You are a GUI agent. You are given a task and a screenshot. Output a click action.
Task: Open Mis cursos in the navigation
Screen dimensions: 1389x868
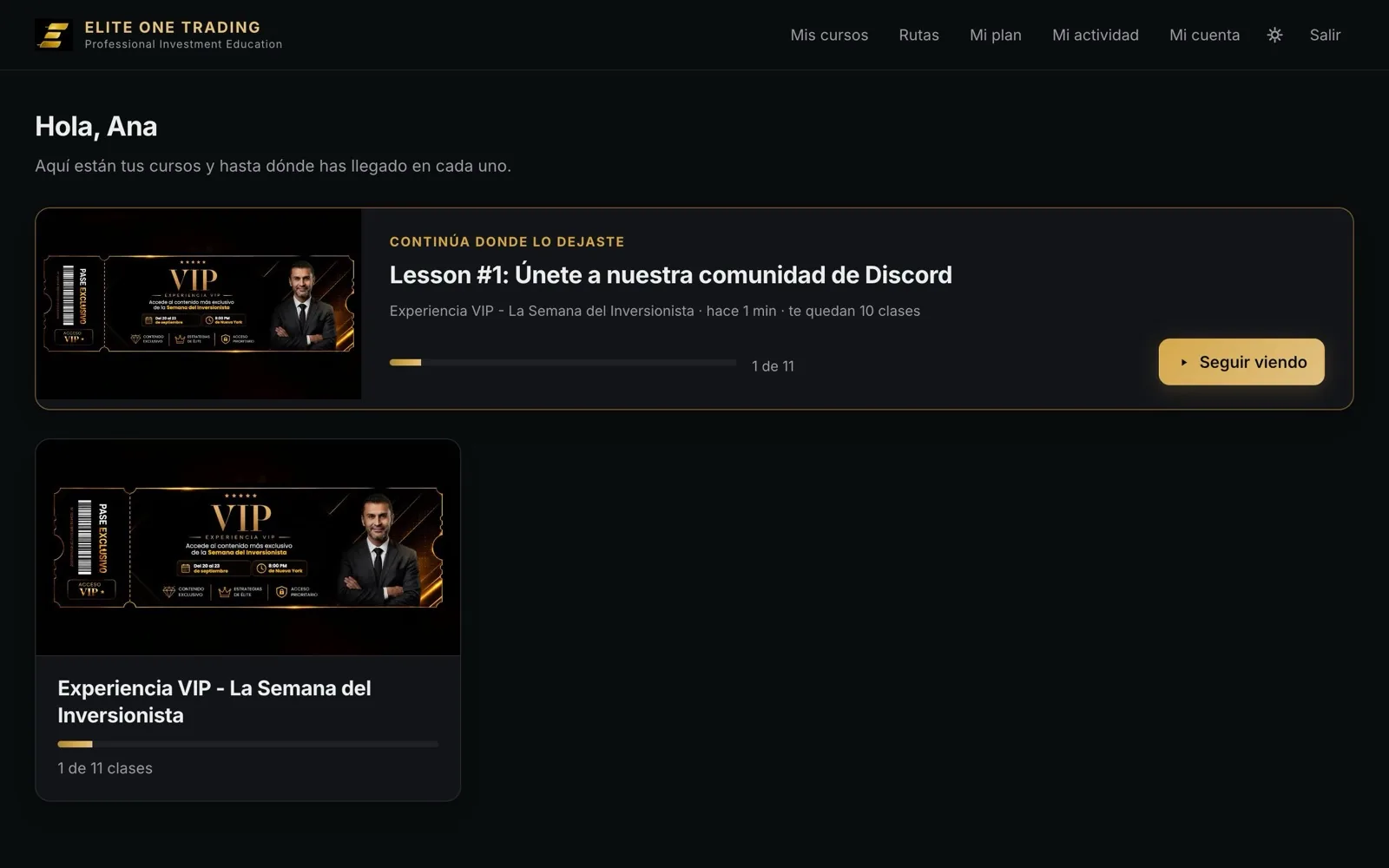829,35
